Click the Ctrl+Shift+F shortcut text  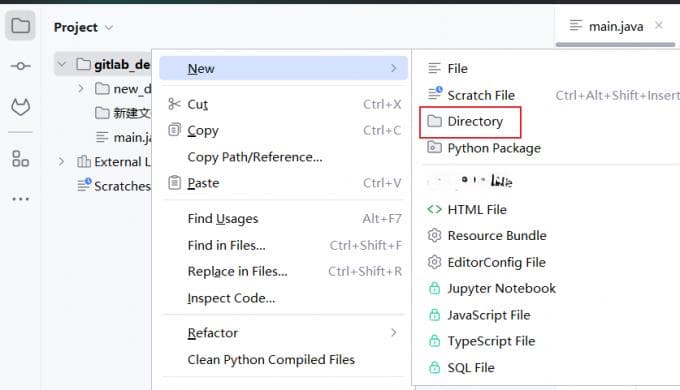[366, 245]
